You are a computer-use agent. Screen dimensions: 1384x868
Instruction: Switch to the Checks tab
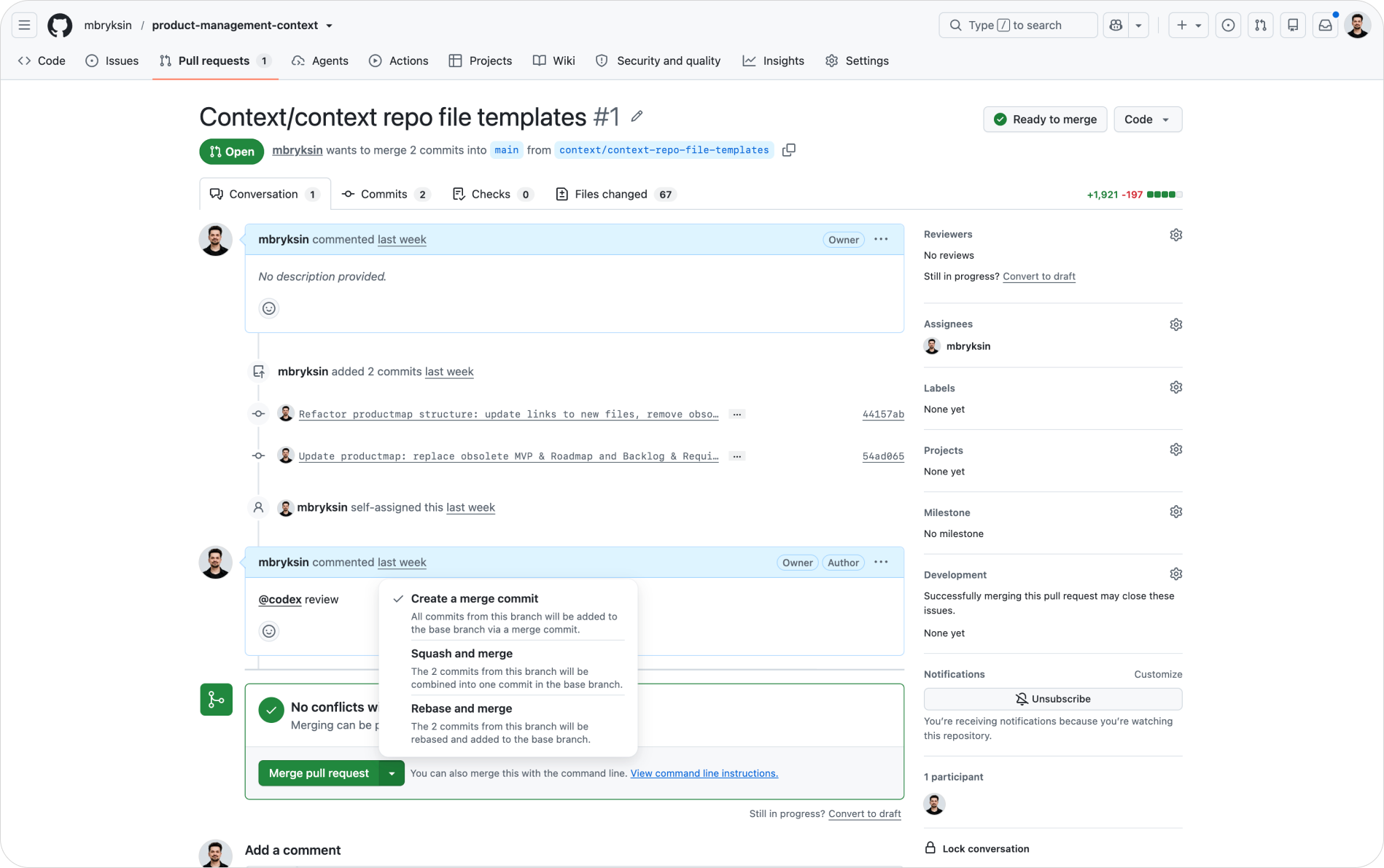click(494, 194)
